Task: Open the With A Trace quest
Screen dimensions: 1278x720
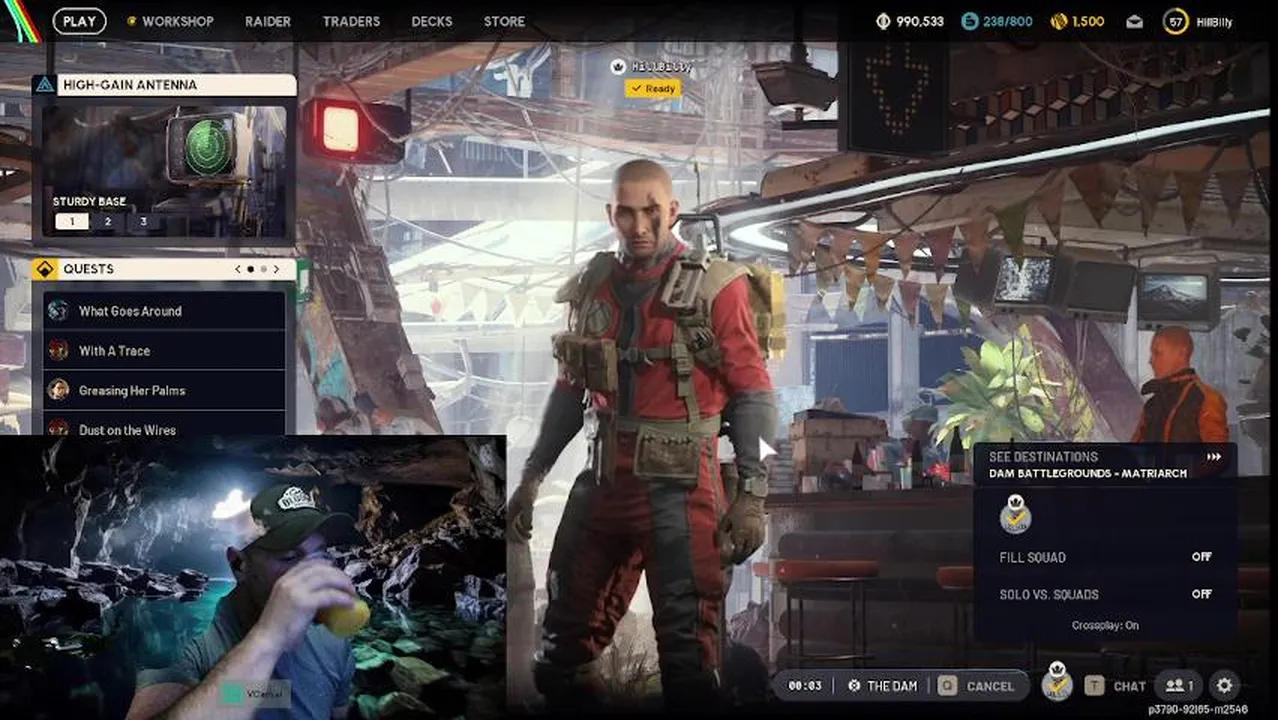Action: point(164,351)
